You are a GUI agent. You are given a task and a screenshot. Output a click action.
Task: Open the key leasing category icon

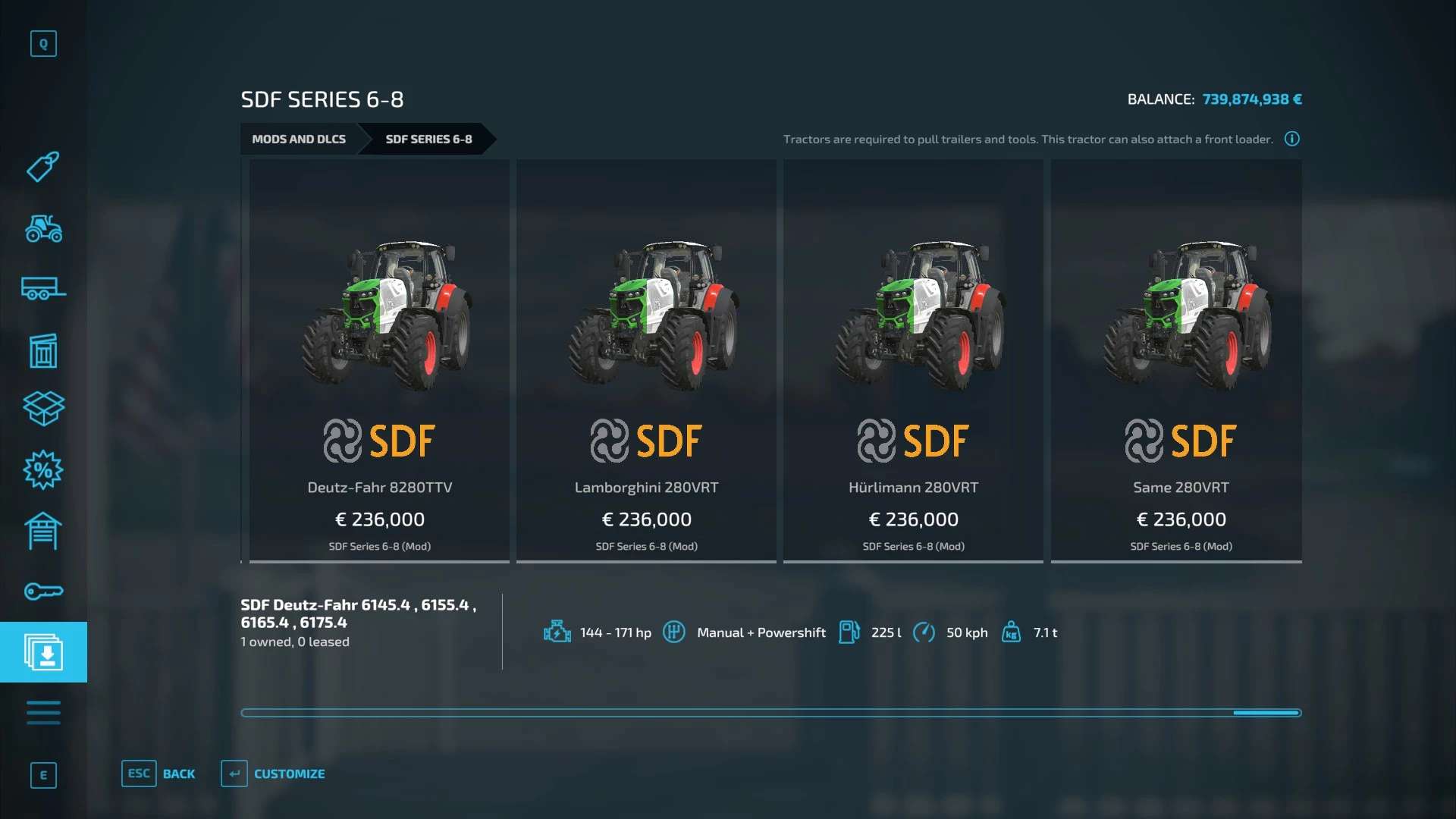click(43, 591)
